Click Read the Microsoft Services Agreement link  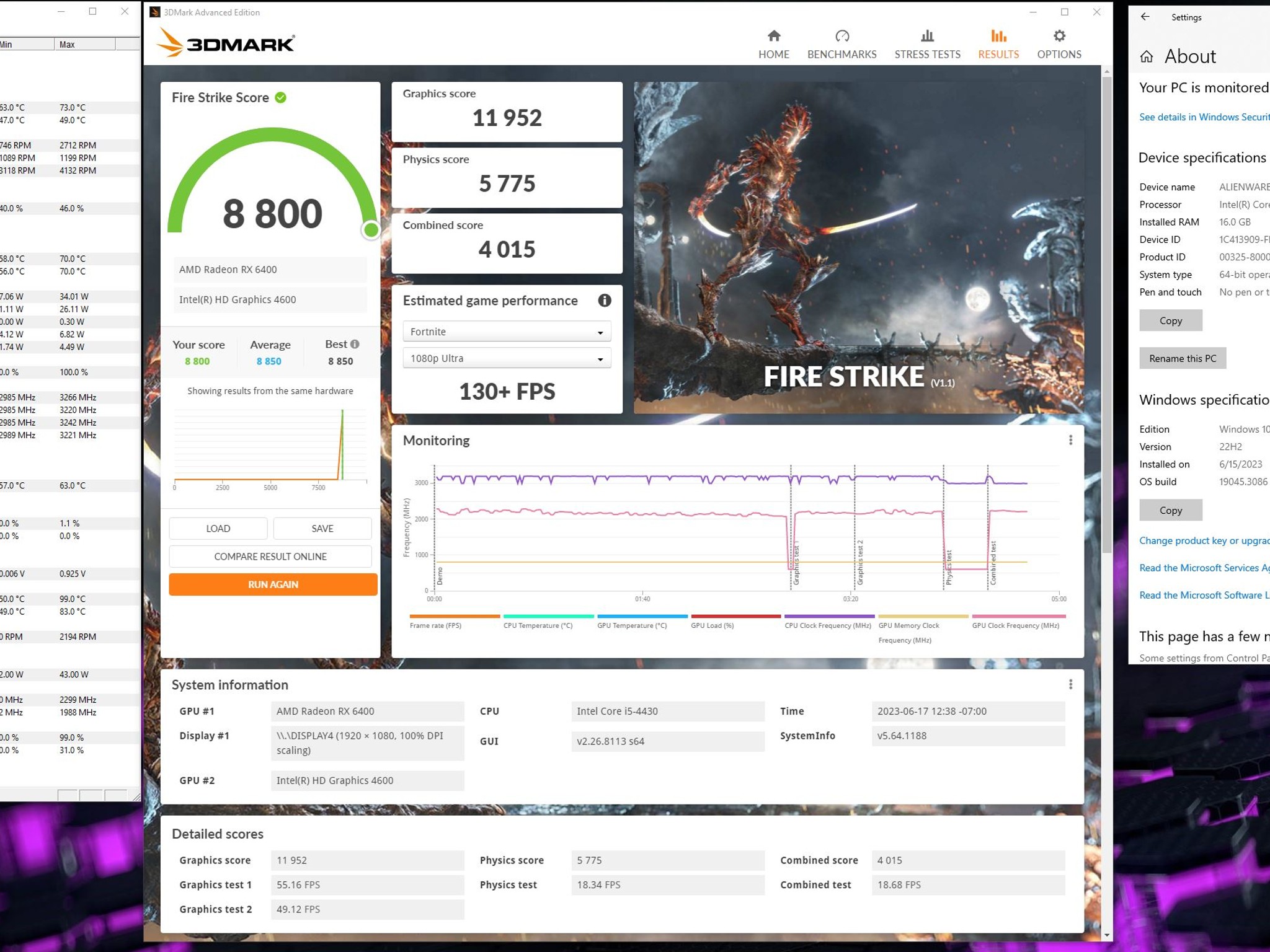1204,568
